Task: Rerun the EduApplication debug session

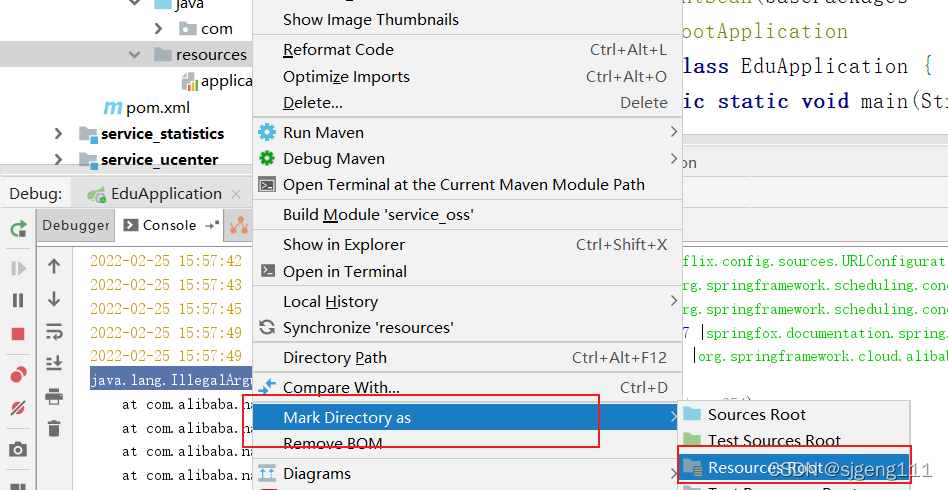Action: click(18, 228)
